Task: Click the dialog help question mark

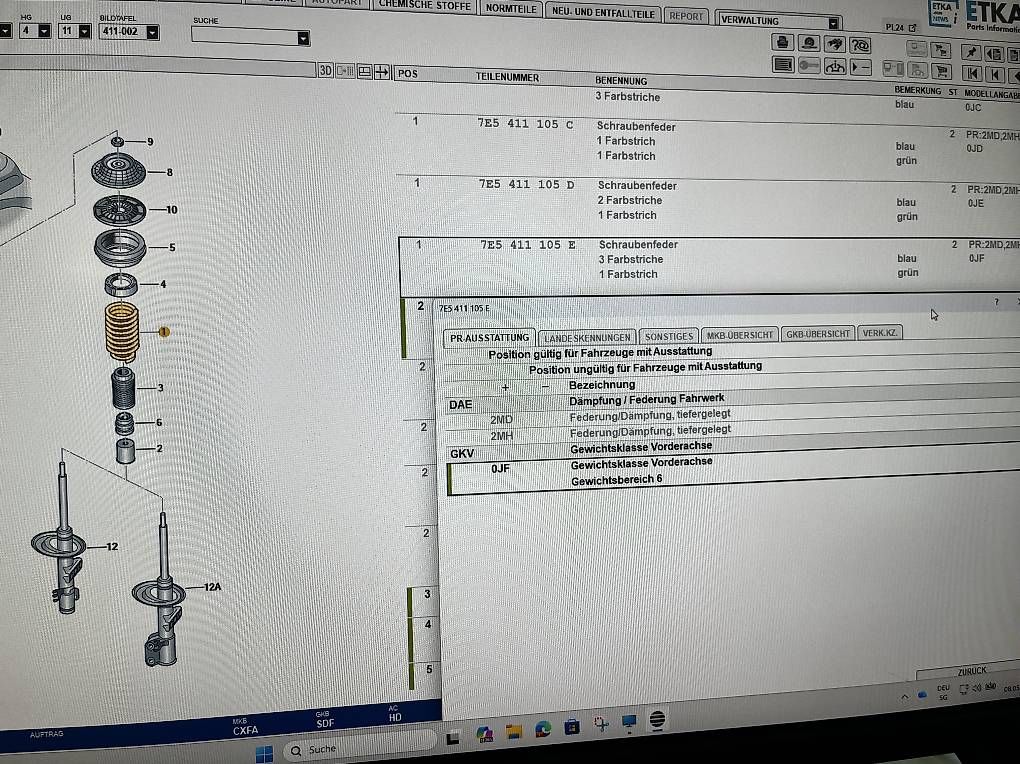Action: click(996, 302)
